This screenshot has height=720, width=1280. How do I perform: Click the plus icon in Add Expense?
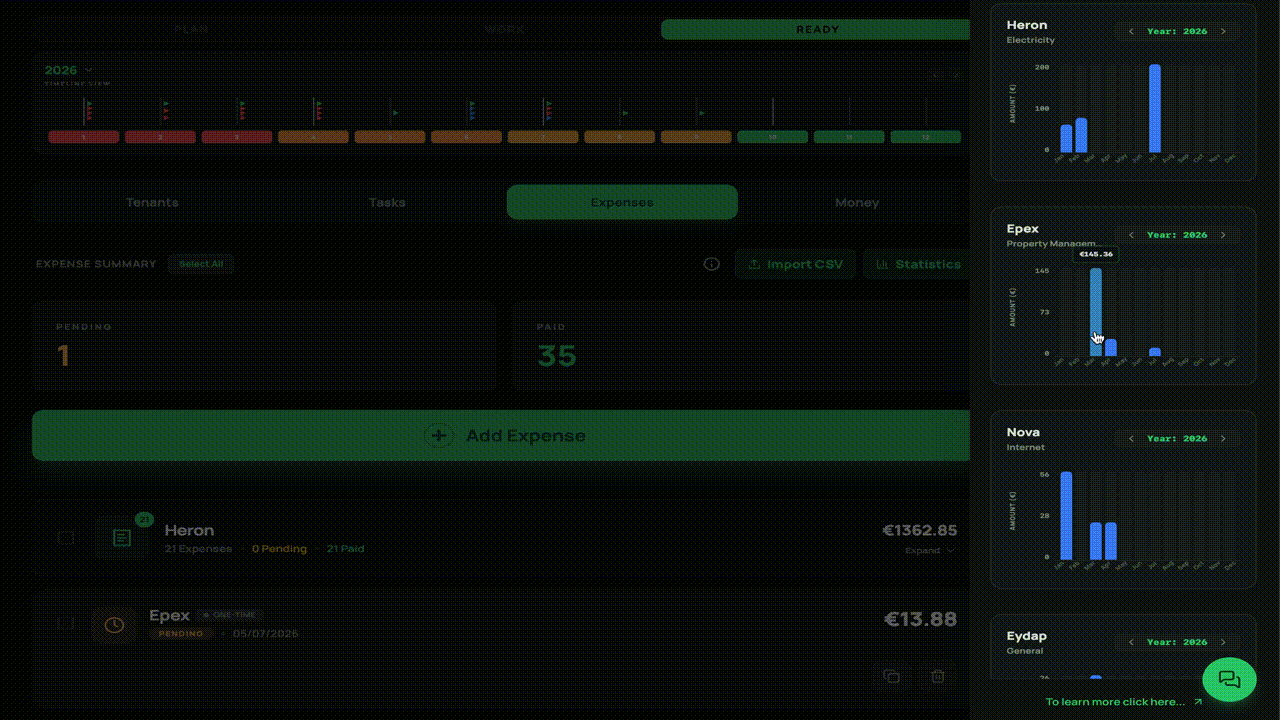click(x=438, y=435)
